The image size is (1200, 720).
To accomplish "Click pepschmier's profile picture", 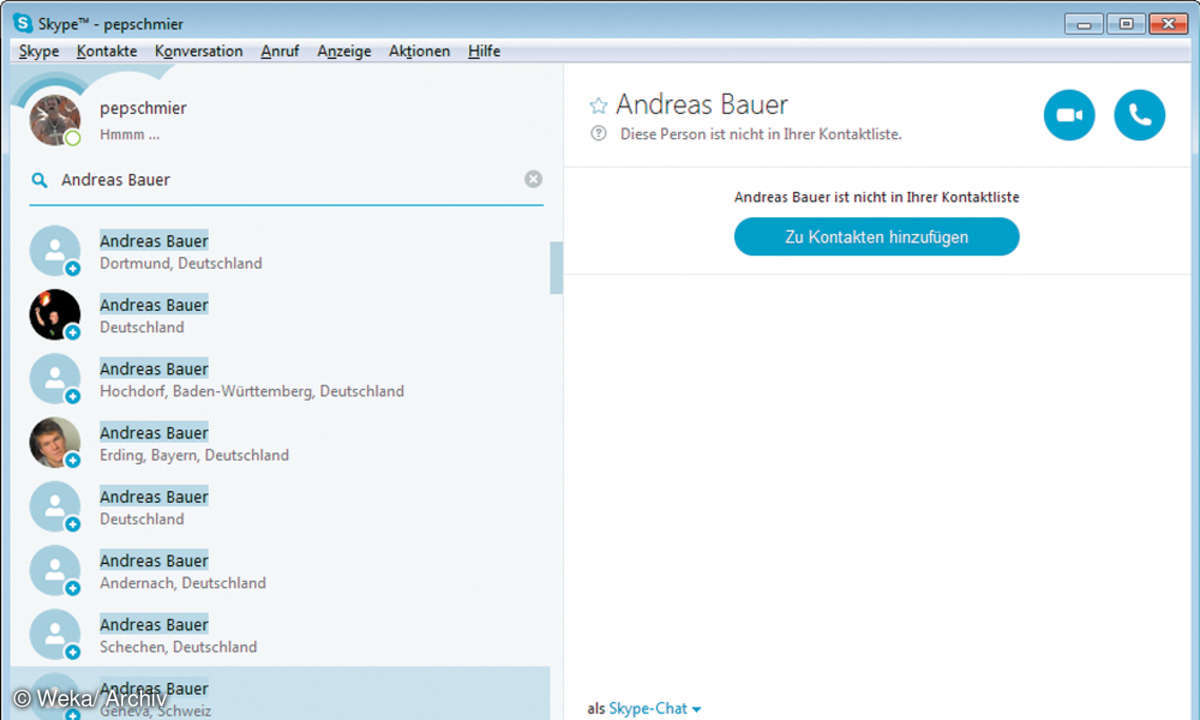I will [x=55, y=120].
